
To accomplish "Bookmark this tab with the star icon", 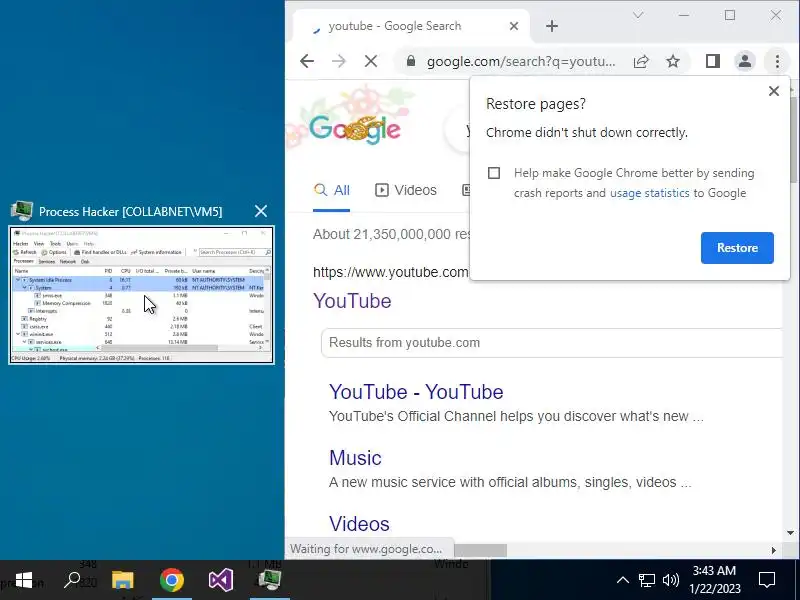I will click(673, 62).
